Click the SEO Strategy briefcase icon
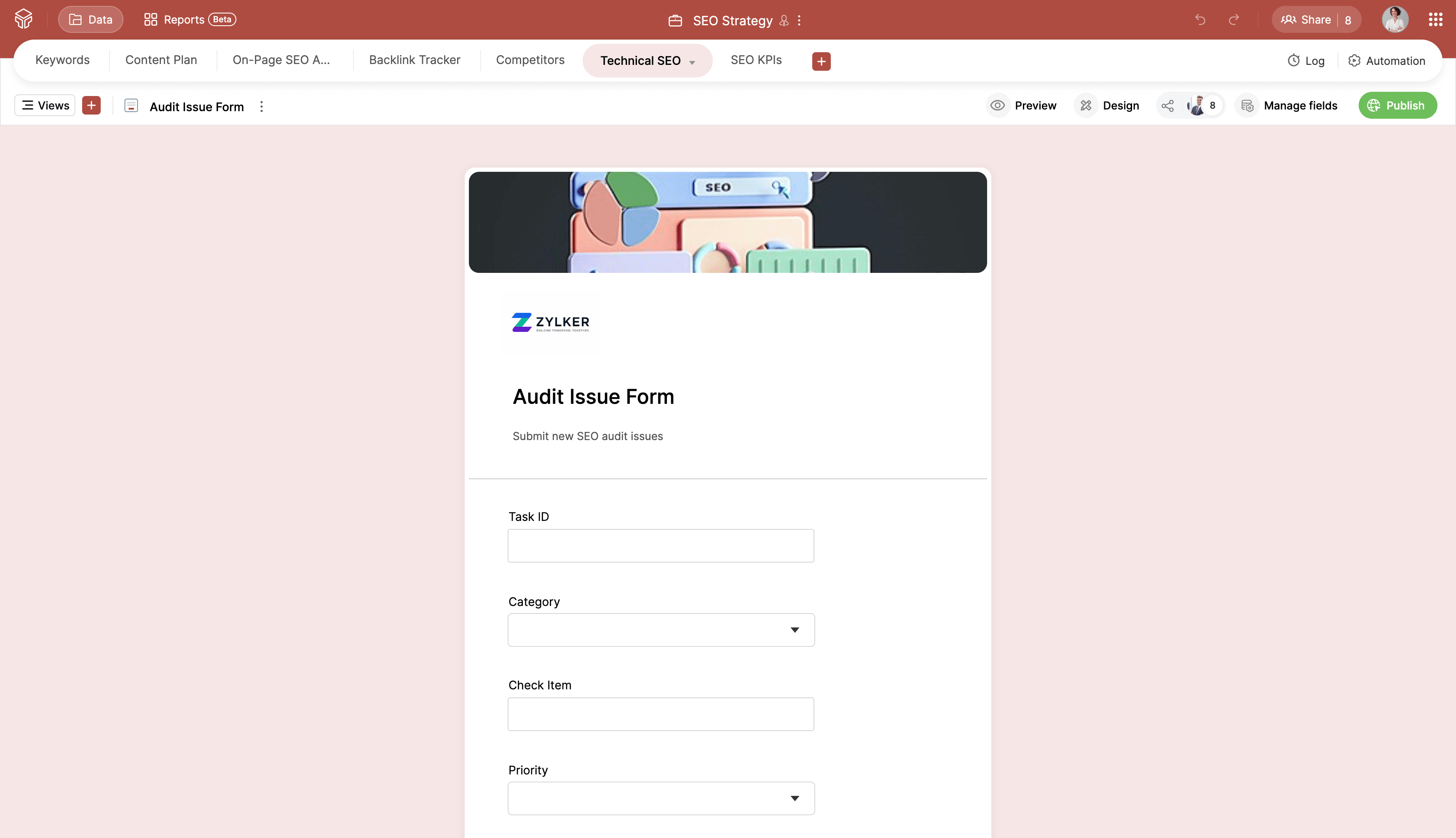 675,21
